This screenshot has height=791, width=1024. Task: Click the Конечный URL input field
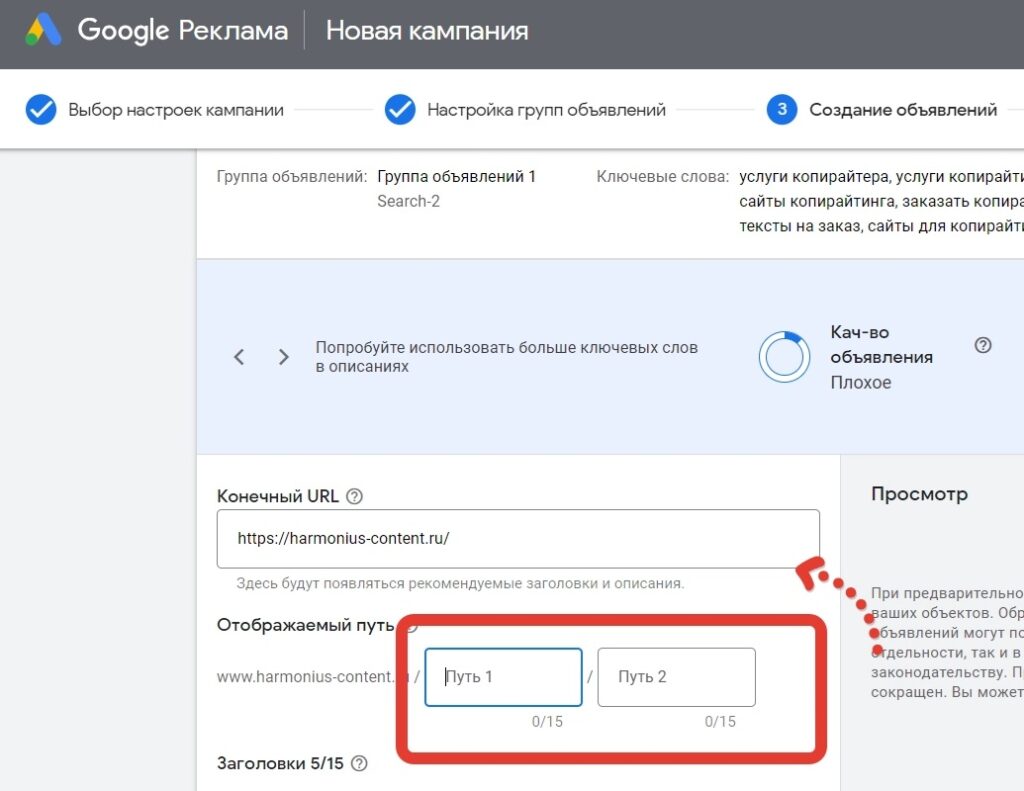pos(518,539)
